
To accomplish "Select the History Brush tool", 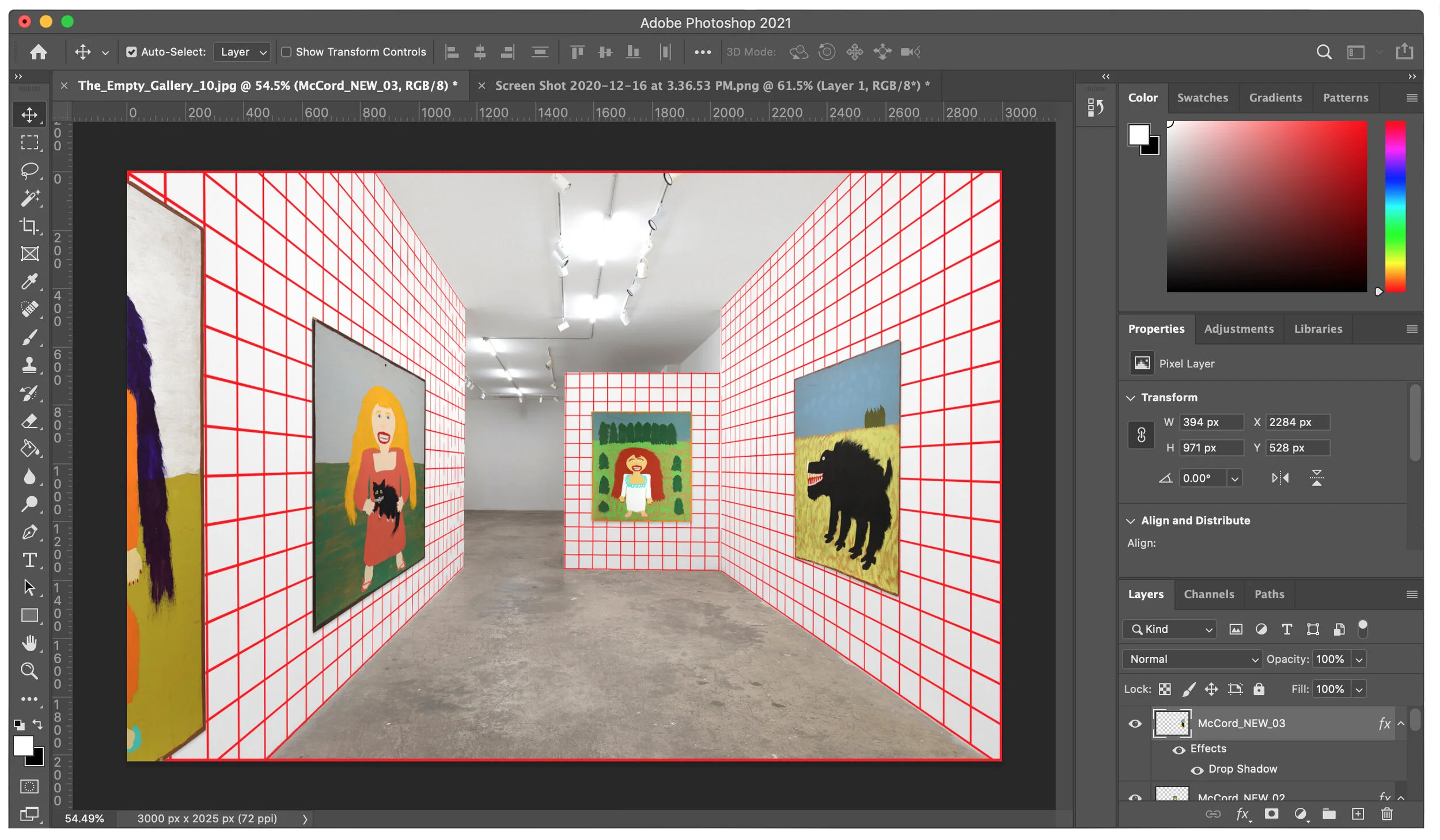I will coord(29,393).
